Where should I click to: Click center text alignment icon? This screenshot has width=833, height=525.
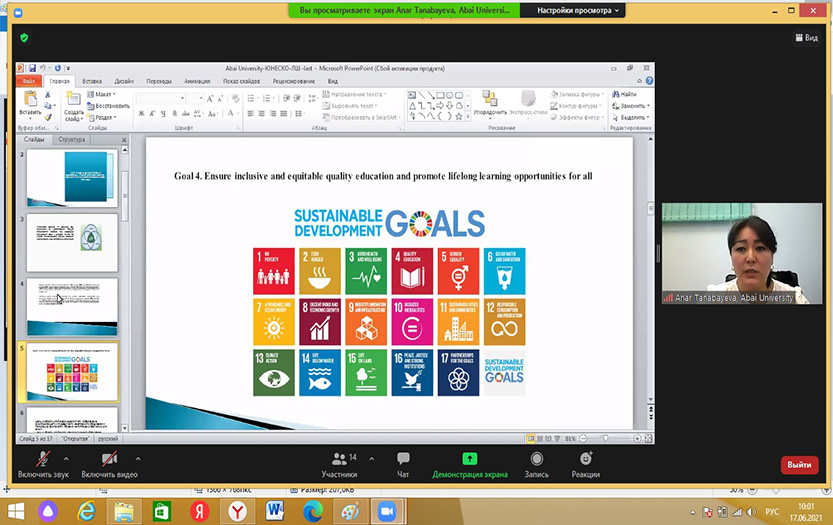coord(262,113)
